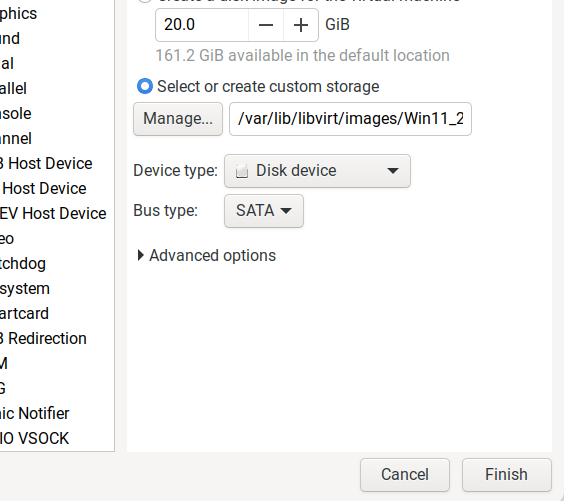The width and height of the screenshot is (564, 501).
Task: Click the Cancel button
Action: click(x=405, y=474)
